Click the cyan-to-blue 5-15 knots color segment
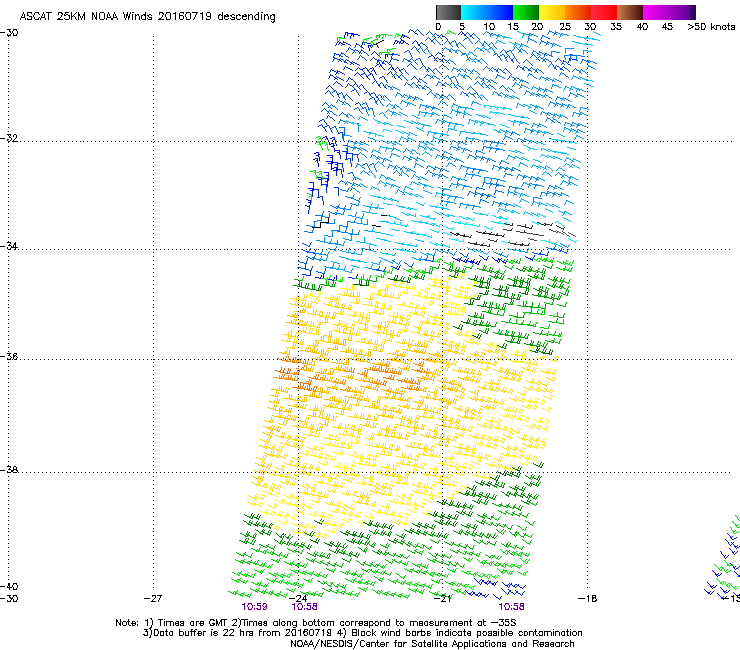 coord(487,12)
